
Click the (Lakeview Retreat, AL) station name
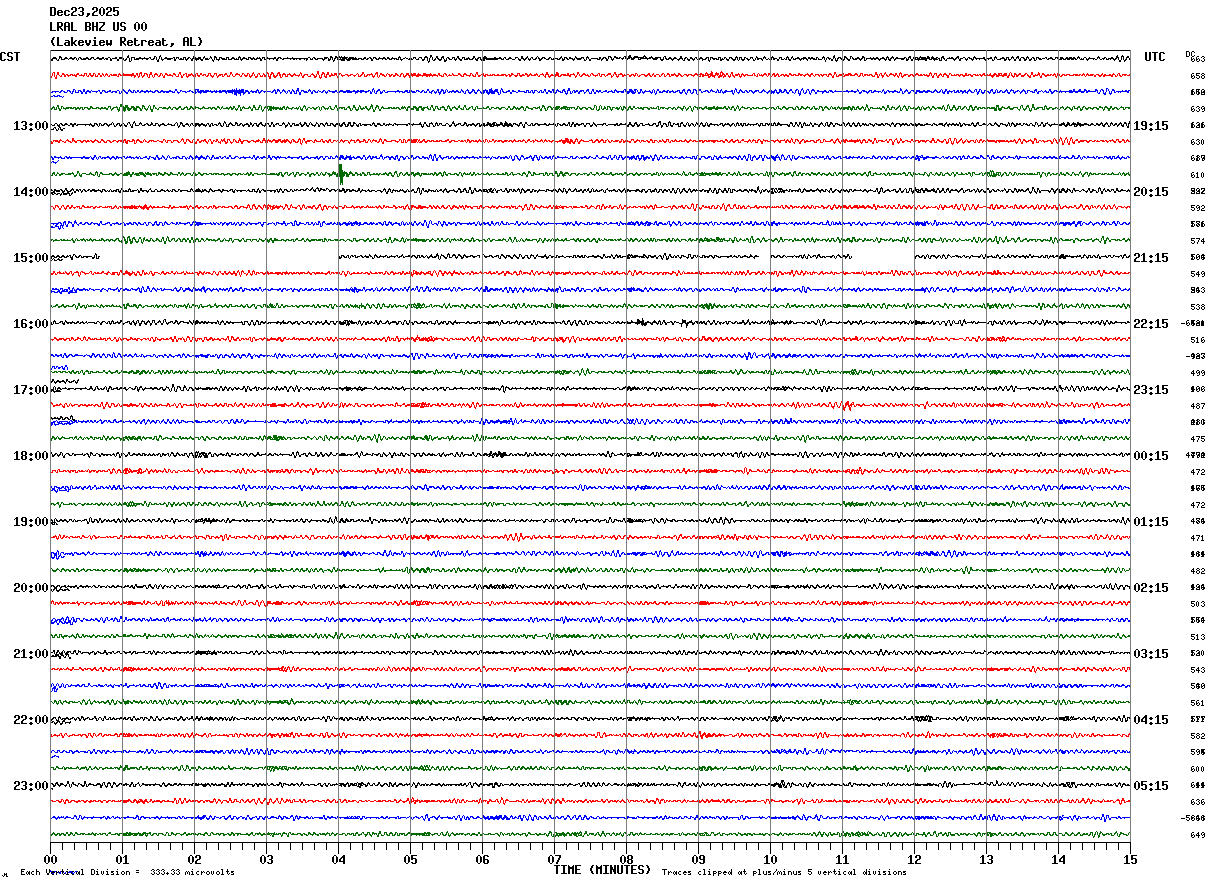(126, 42)
